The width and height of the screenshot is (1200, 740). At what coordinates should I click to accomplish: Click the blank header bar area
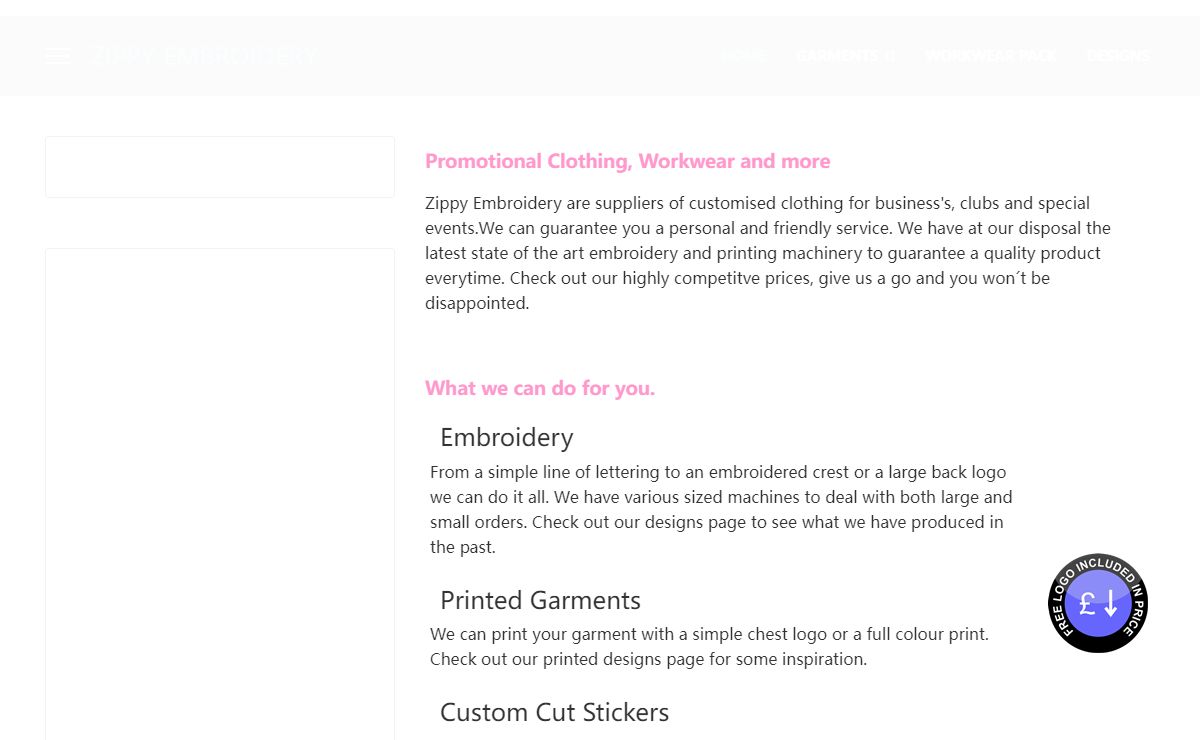coord(520,56)
